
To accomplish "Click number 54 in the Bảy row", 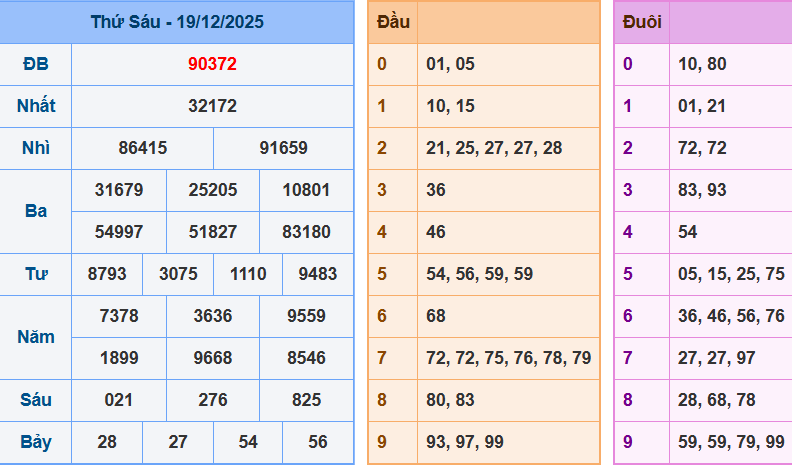I will tap(248, 442).
